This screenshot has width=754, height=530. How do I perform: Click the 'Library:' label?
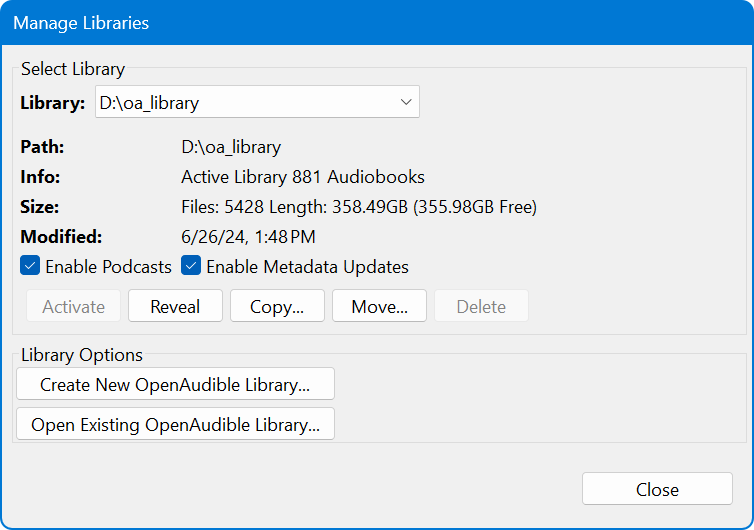point(52,103)
